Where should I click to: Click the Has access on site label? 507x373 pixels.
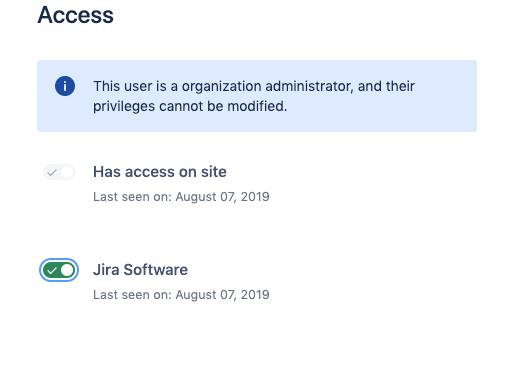point(160,172)
